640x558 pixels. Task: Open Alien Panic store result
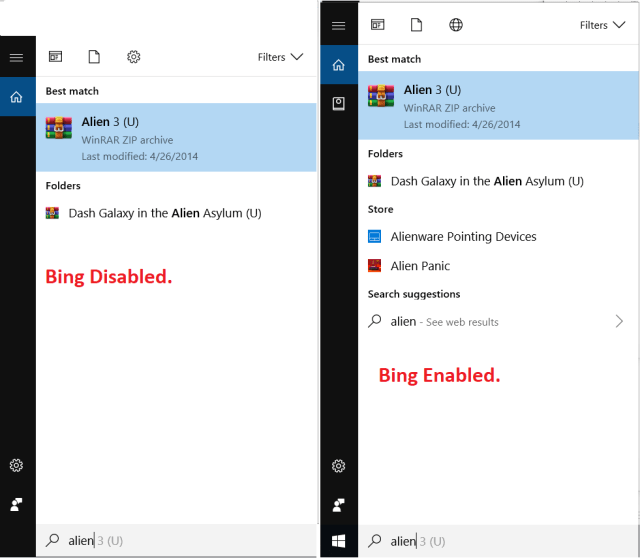coord(498,266)
